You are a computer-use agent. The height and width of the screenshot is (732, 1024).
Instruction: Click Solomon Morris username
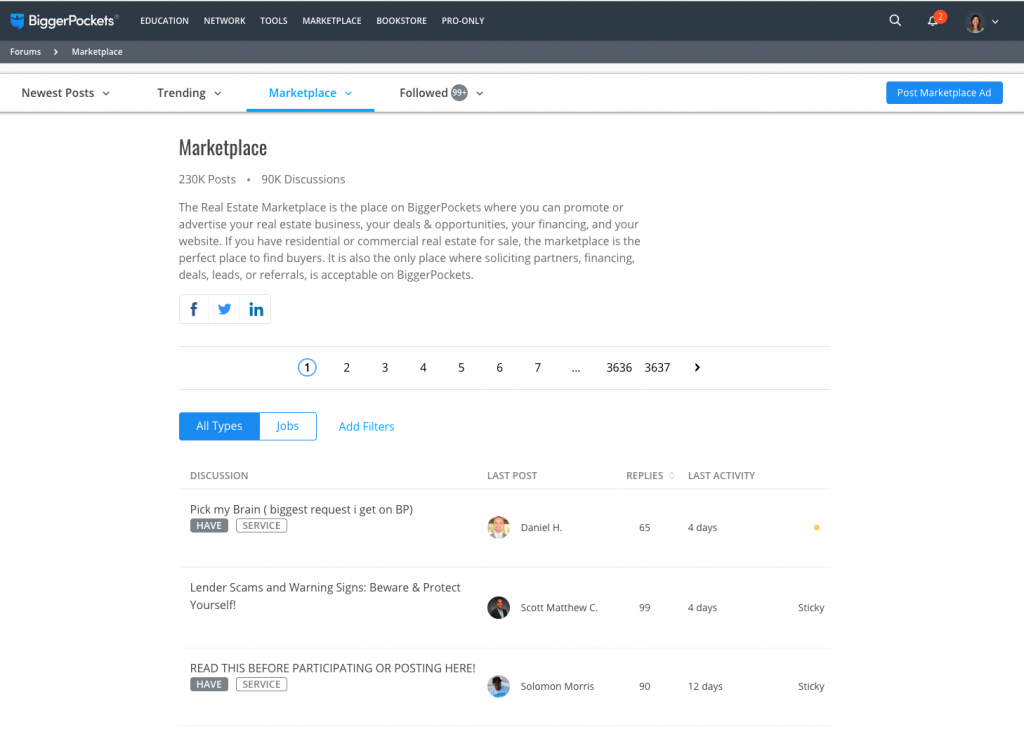557,686
